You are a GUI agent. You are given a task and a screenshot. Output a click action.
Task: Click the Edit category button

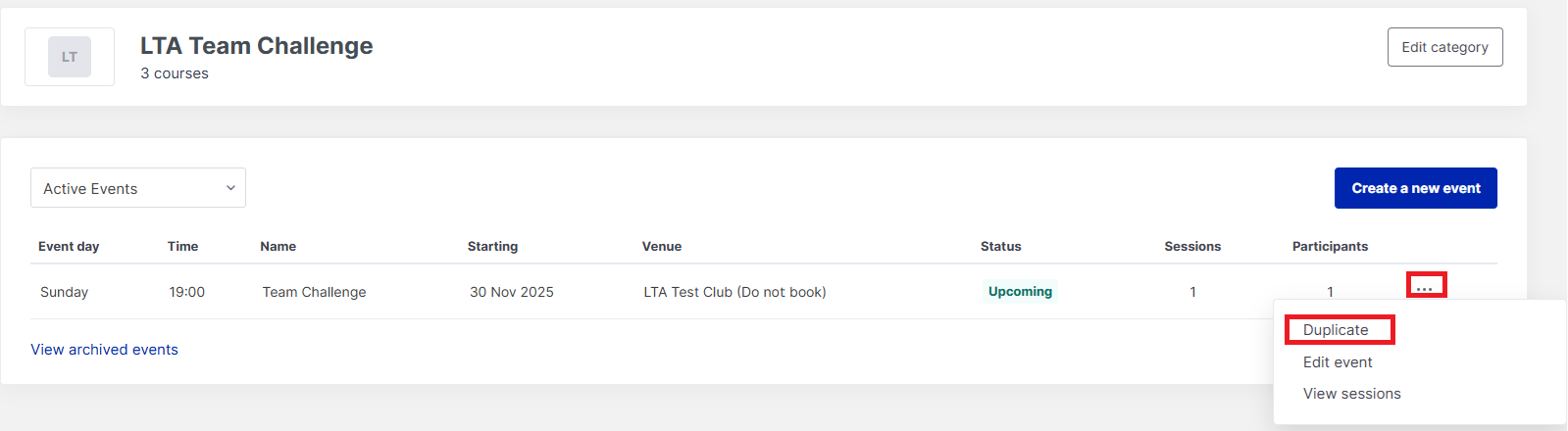(x=1444, y=47)
